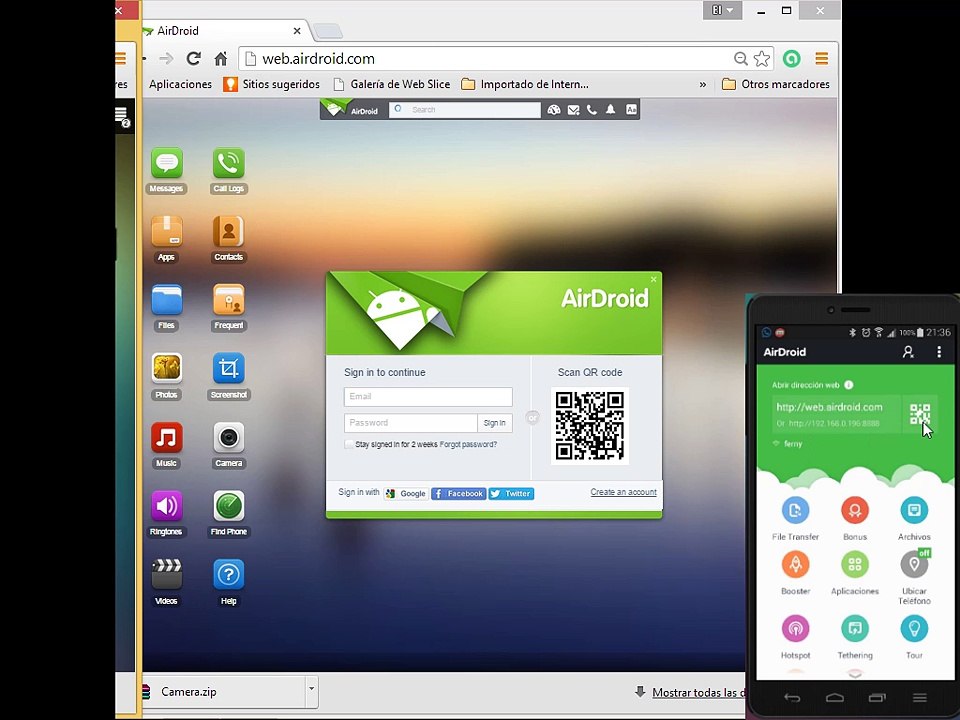Close the AirDroid sign-in dialog
Image resolution: width=960 pixels, height=720 pixels.
[x=653, y=280]
